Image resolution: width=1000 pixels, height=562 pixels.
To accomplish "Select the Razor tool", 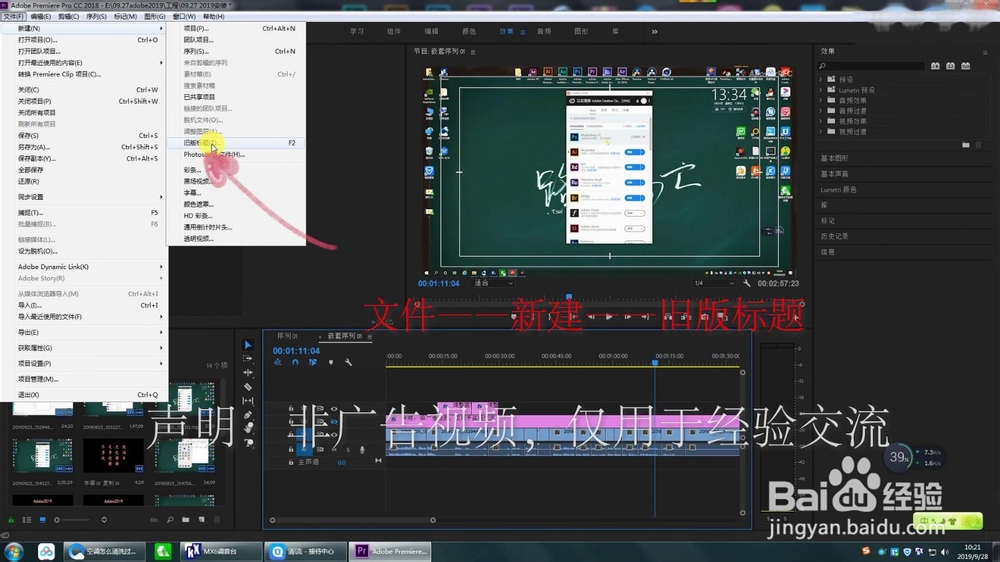I will [248, 387].
